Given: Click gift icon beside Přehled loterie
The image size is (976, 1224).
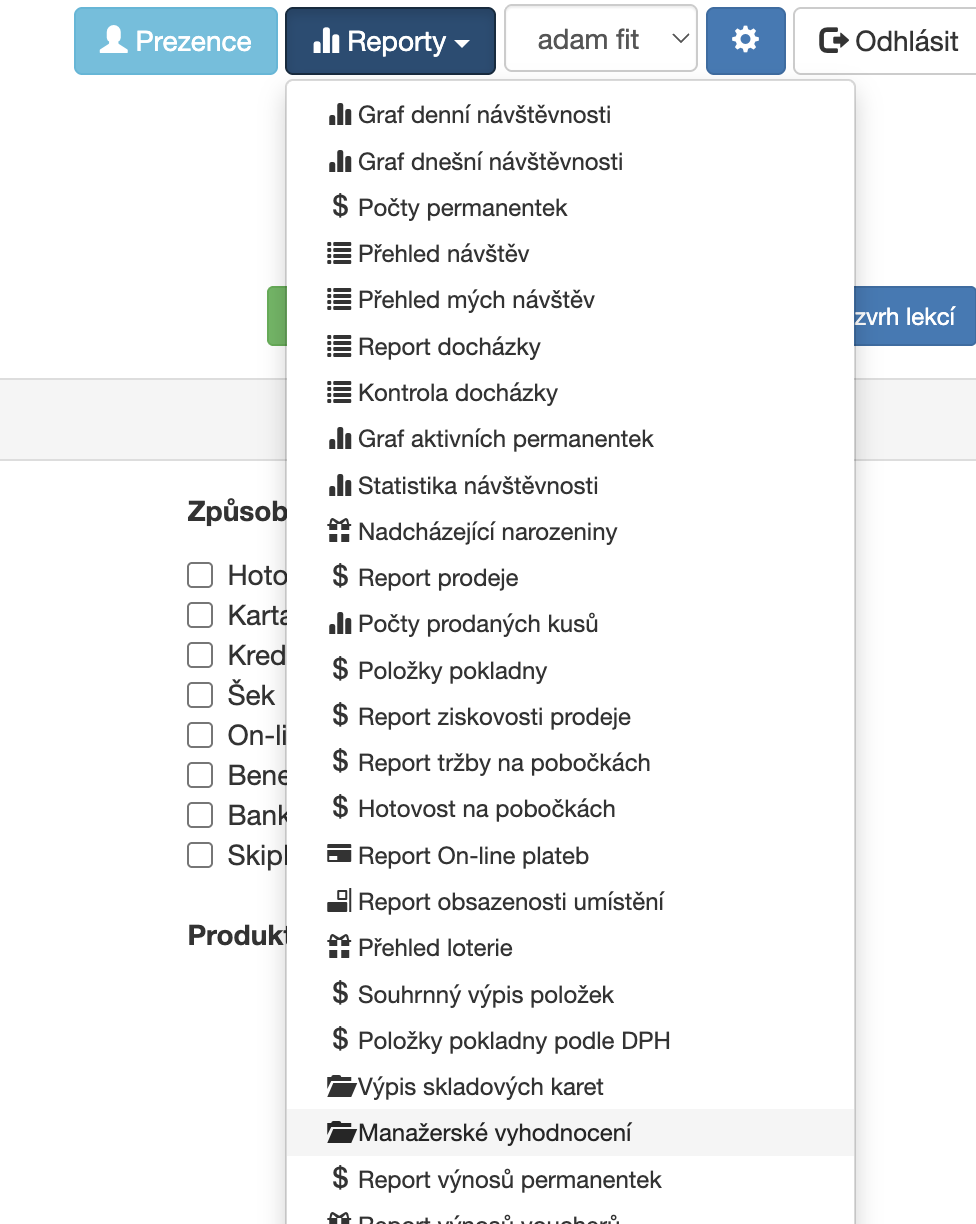Looking at the screenshot, I should (340, 947).
